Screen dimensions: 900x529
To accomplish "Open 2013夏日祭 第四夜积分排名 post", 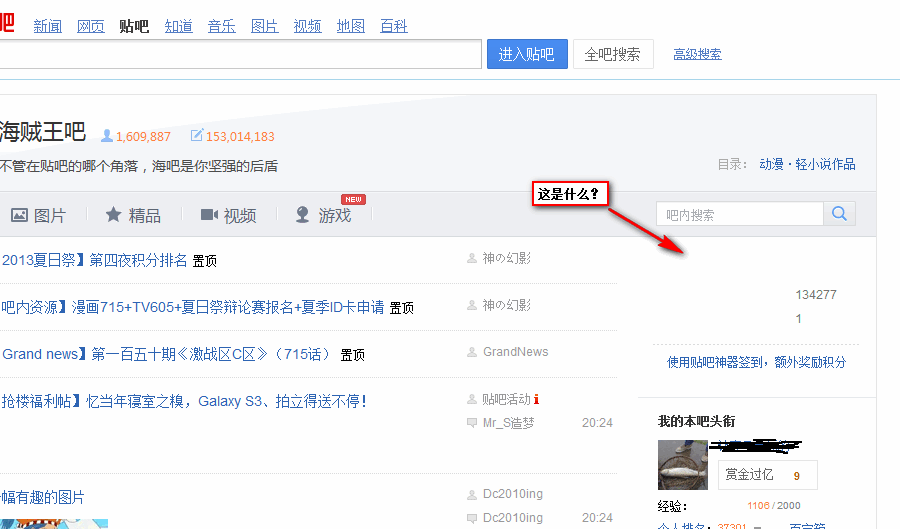I will pyautogui.click(x=95, y=261).
